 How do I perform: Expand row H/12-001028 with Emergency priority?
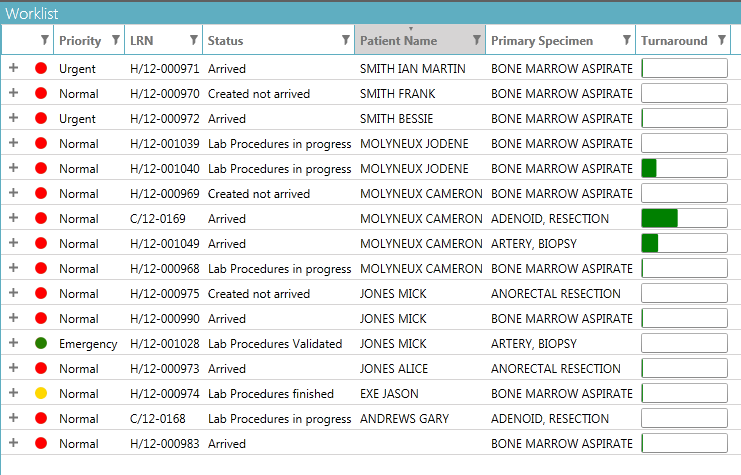point(13,343)
